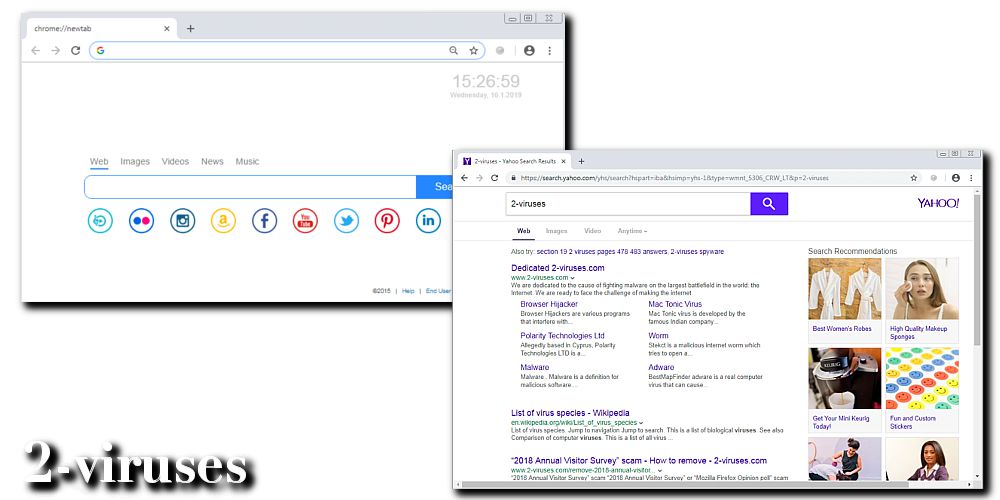Expand the arrow beside en.wikipedia.org URL
The width and height of the screenshot is (1000, 500).
tap(640, 423)
